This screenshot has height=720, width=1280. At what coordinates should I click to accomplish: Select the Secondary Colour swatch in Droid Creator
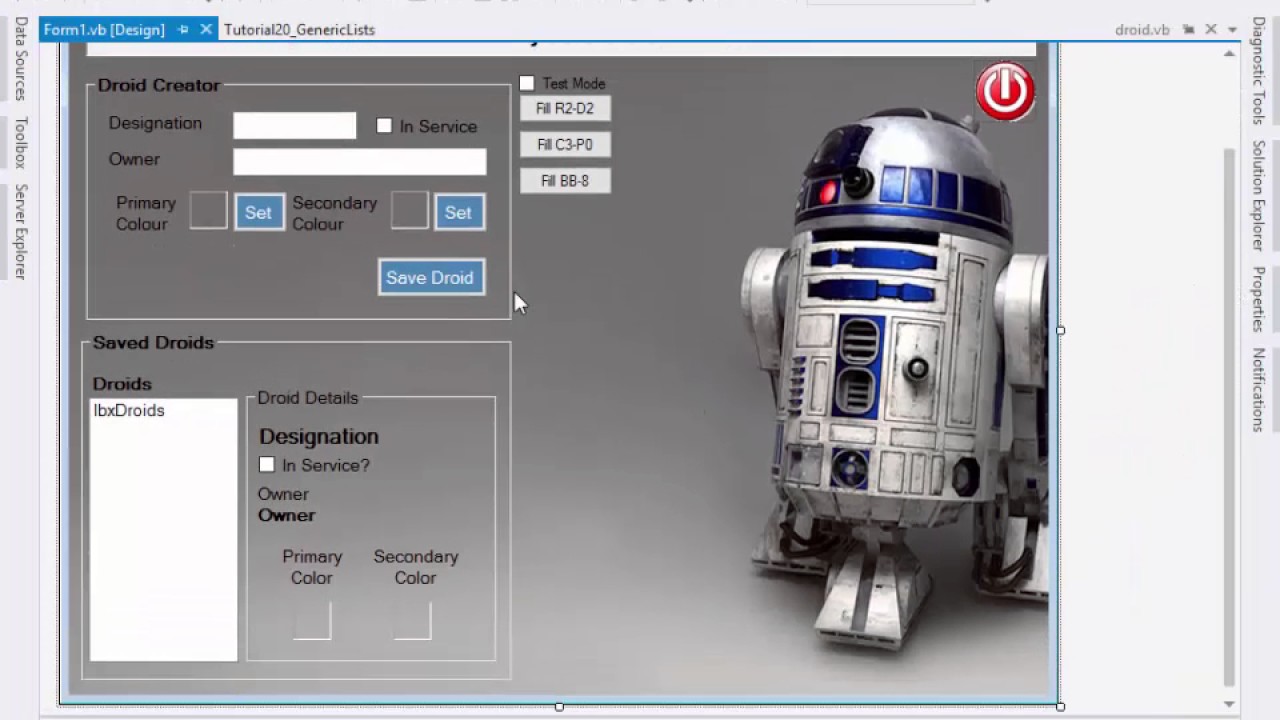(409, 210)
